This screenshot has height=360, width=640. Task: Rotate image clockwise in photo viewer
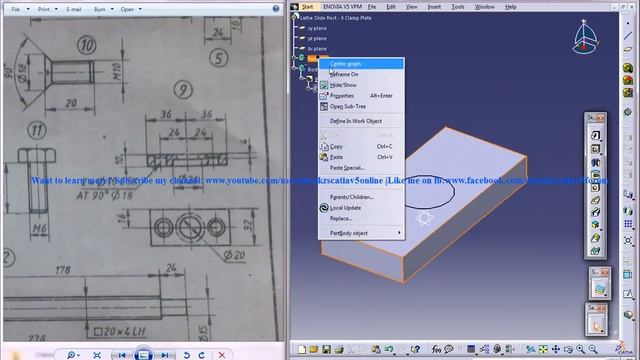202,355
